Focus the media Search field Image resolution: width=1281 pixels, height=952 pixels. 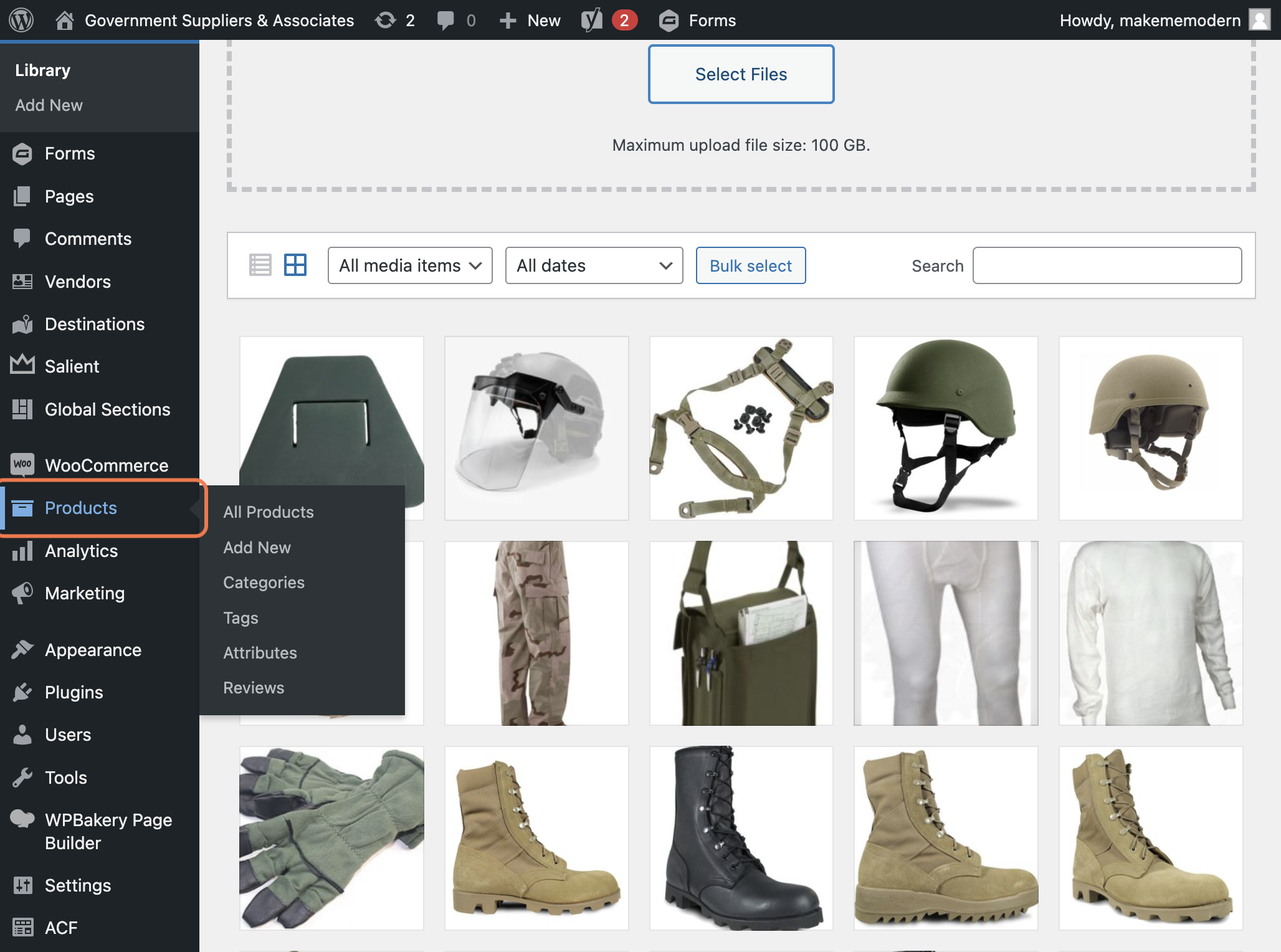pyautogui.click(x=1107, y=265)
